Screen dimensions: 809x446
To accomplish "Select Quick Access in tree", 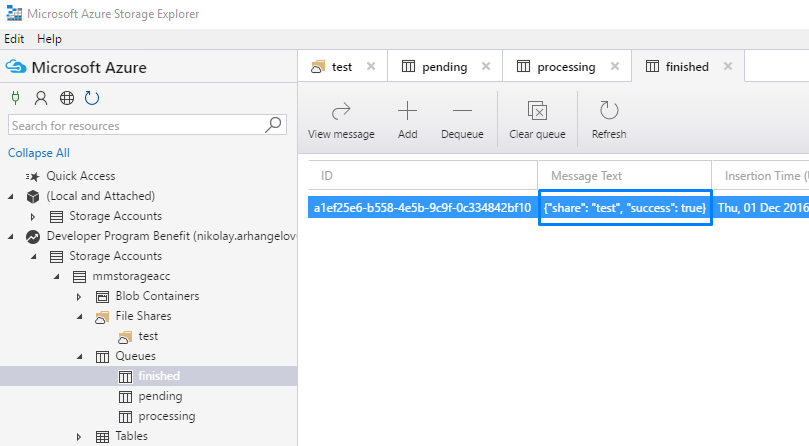I will click(80, 176).
